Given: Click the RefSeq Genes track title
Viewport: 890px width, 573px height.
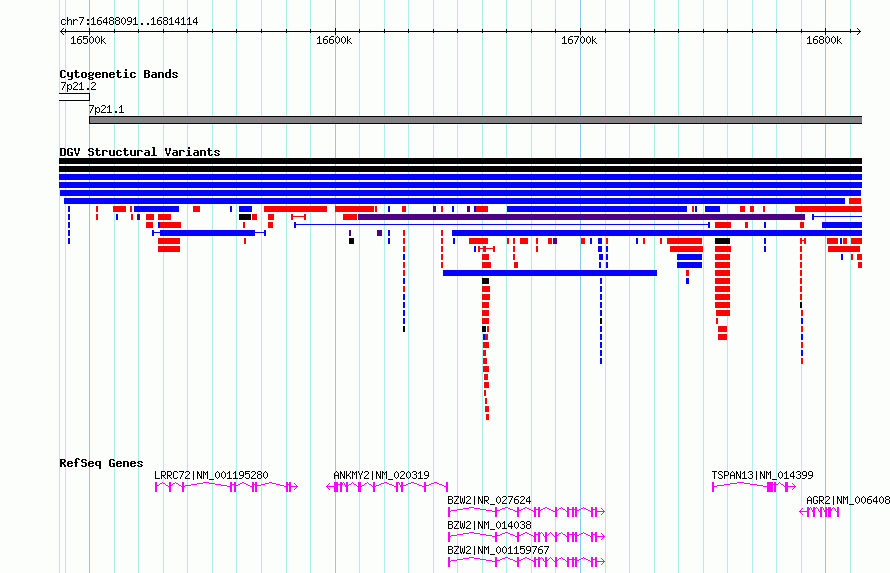Looking at the screenshot, I should (101, 463).
